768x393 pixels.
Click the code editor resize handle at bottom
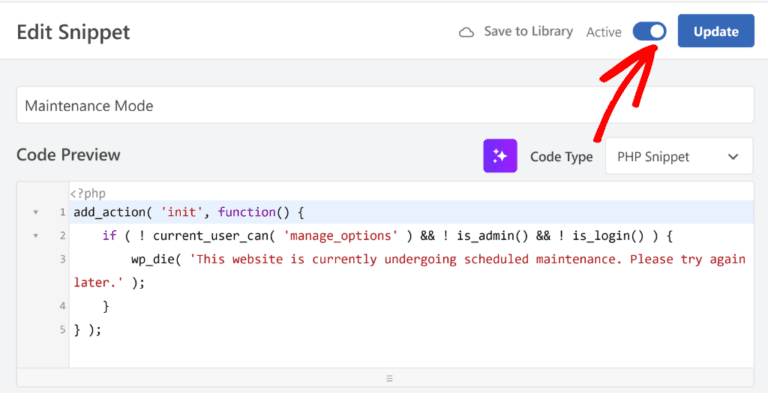tap(390, 378)
